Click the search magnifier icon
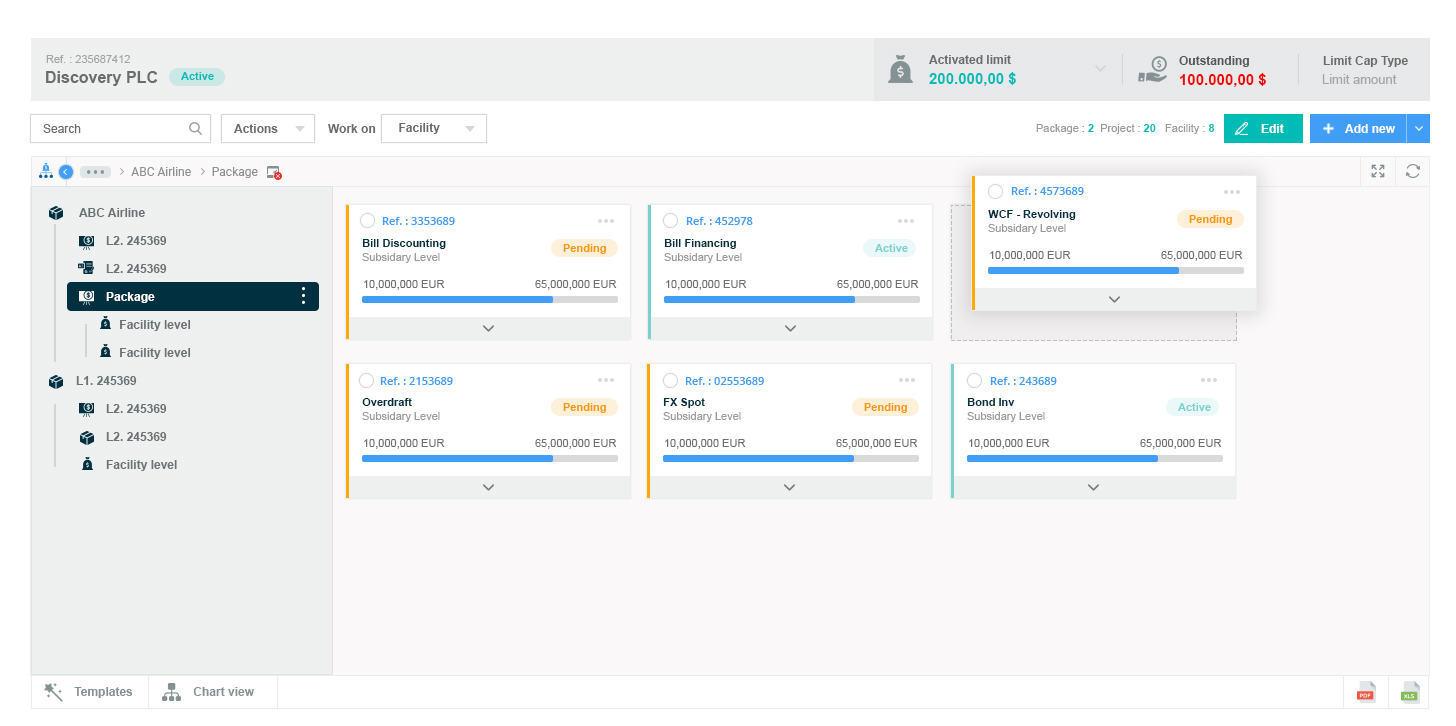Image resolution: width=1456 pixels, height=726 pixels. pyautogui.click(x=196, y=129)
